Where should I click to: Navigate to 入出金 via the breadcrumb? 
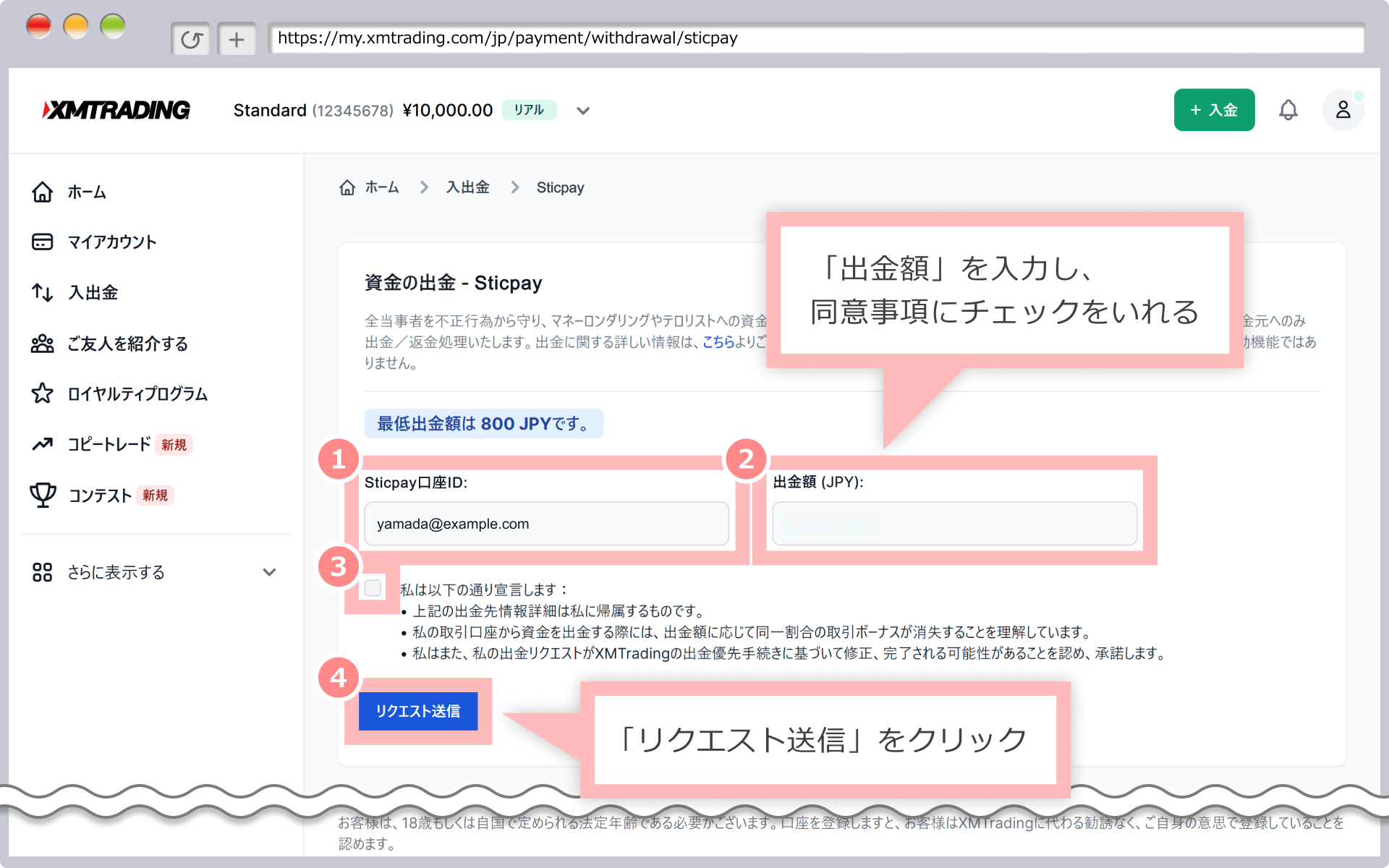coord(468,187)
